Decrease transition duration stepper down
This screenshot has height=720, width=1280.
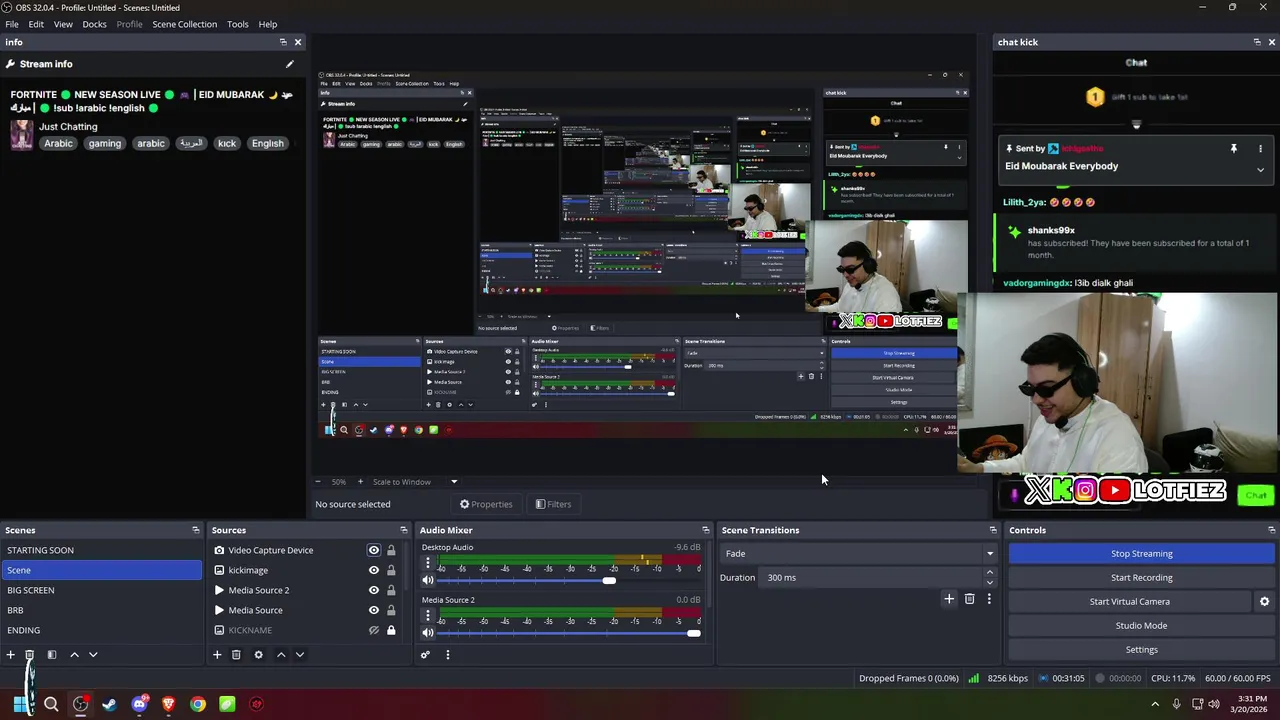990,582
